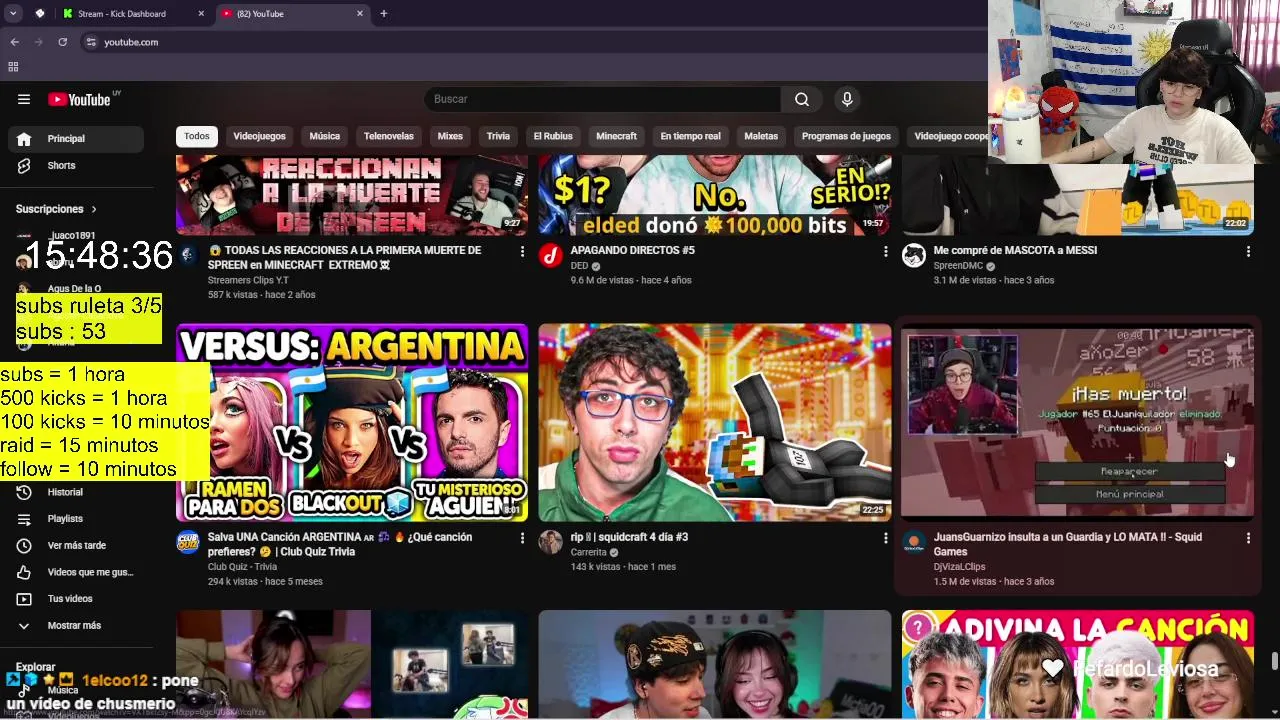Open the SpreenDMC channel avatar
The height and width of the screenshot is (720, 1280).
pos(913,255)
